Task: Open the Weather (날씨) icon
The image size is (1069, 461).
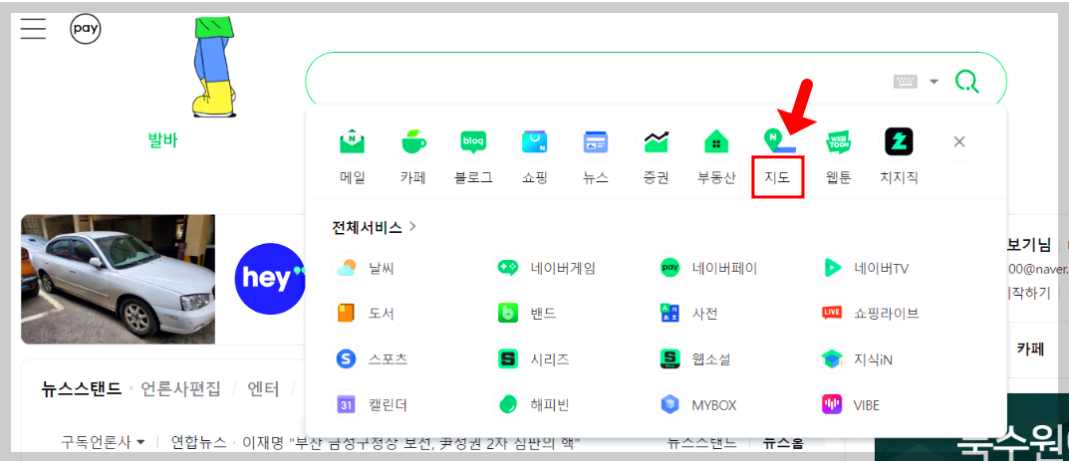Action: (x=346, y=268)
